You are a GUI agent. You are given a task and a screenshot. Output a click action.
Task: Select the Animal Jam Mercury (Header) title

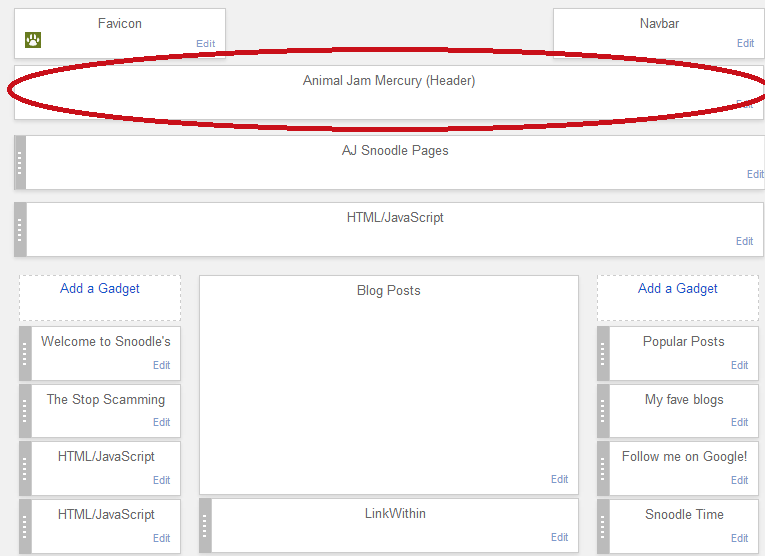coord(389,80)
